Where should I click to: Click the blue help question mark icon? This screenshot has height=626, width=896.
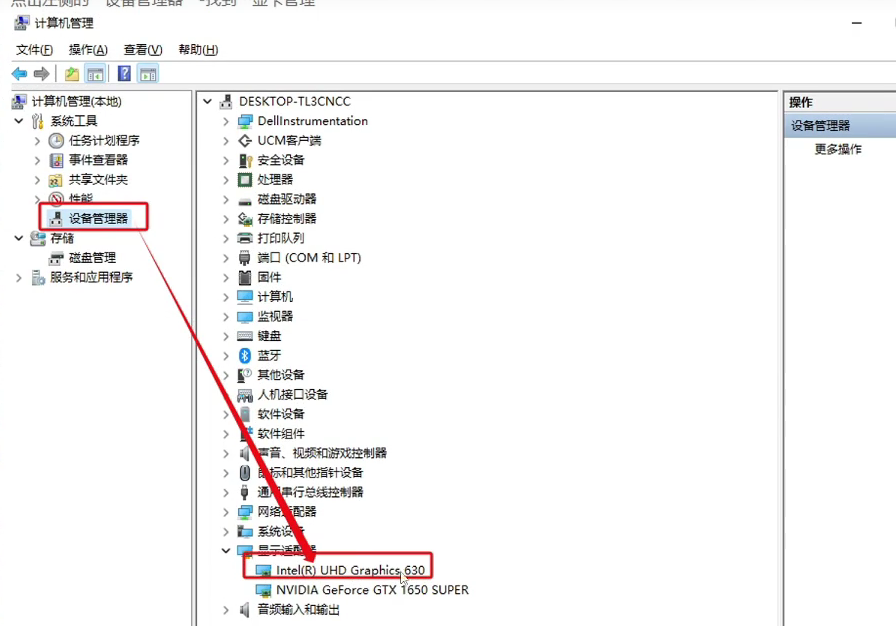click(124, 74)
